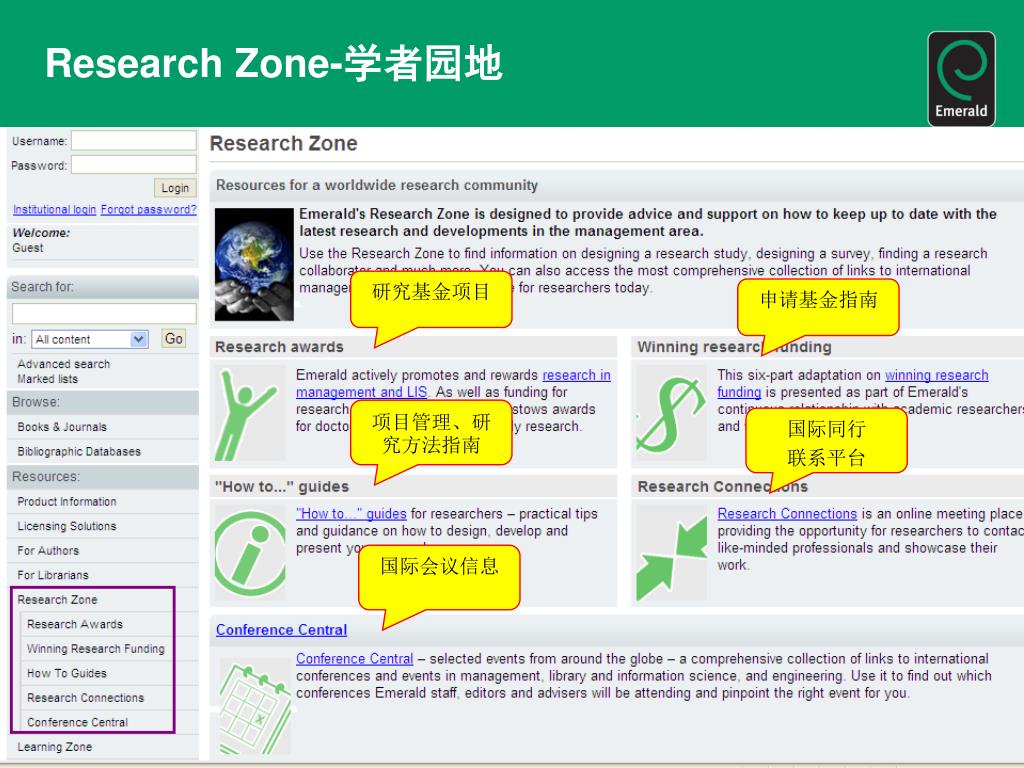Click the Winning research funding heading
Viewport: 1024px width, 768px height.
(x=734, y=347)
